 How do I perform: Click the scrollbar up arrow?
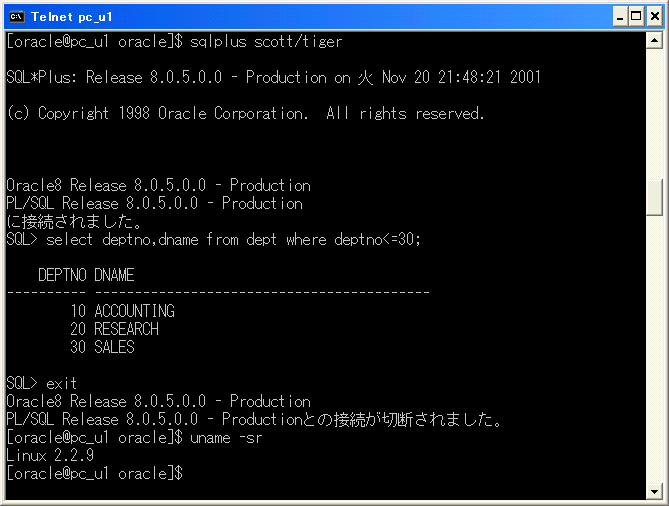point(654,41)
